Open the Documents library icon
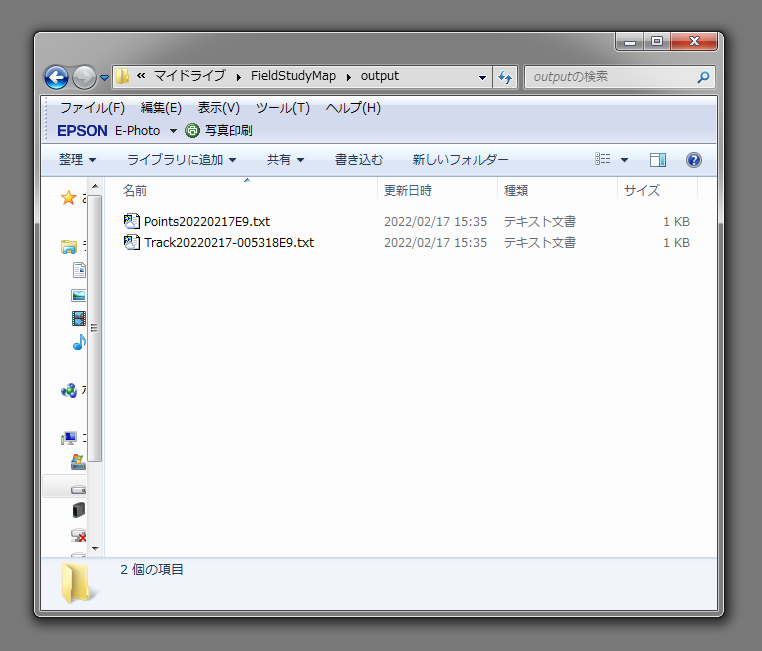 [79, 270]
